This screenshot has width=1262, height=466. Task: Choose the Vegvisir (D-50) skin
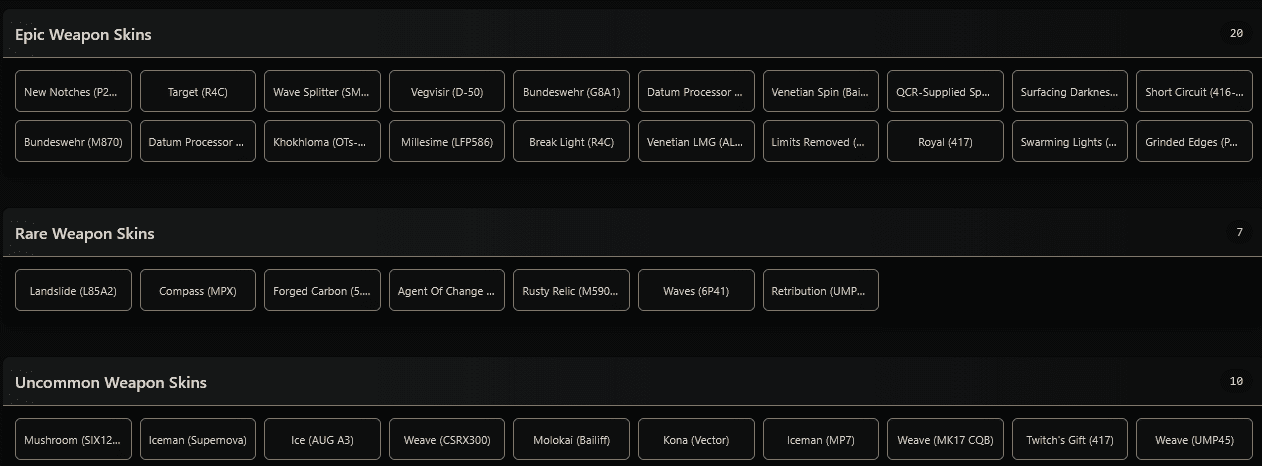pos(447,91)
